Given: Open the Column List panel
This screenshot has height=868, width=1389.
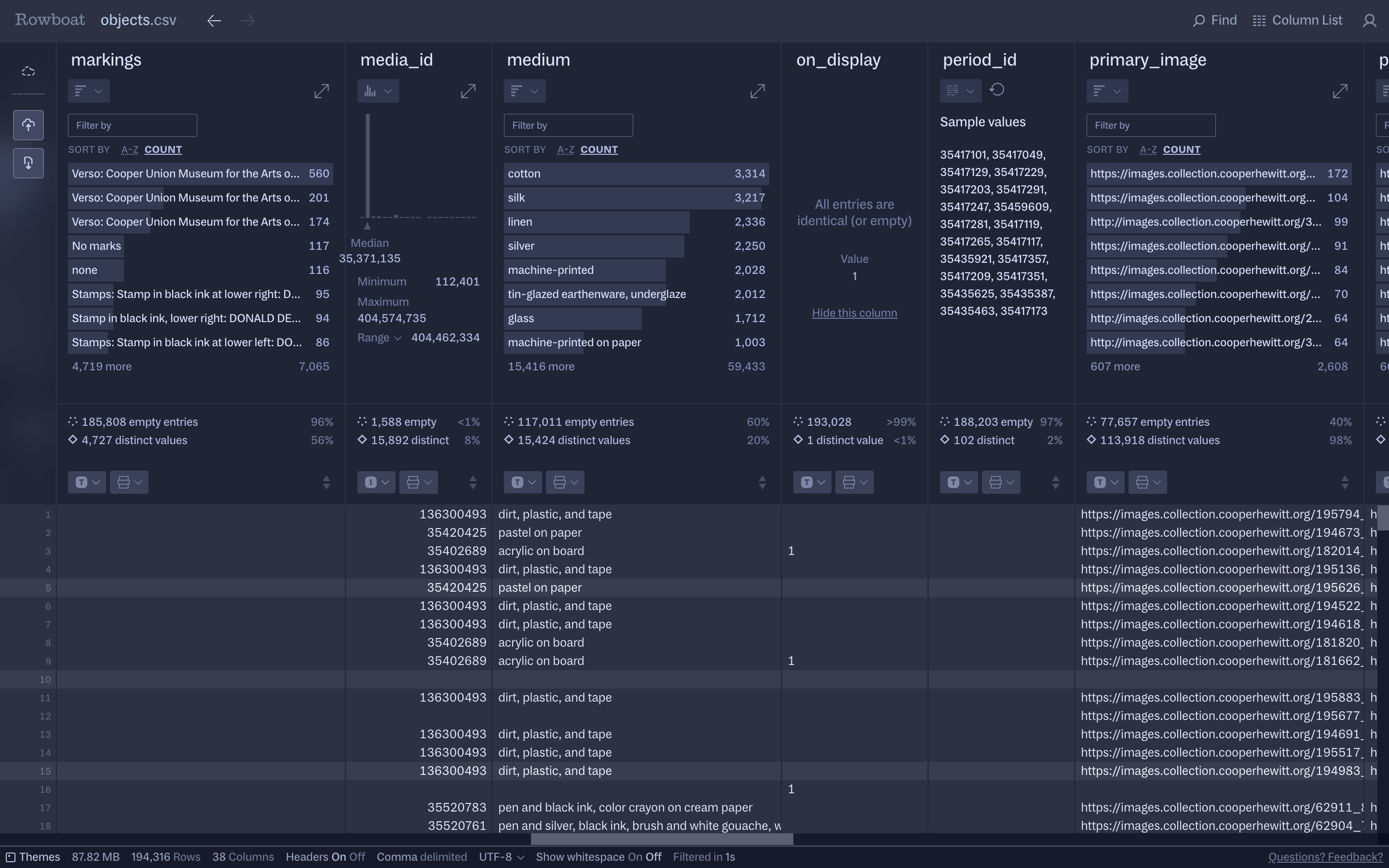Looking at the screenshot, I should (x=1297, y=21).
